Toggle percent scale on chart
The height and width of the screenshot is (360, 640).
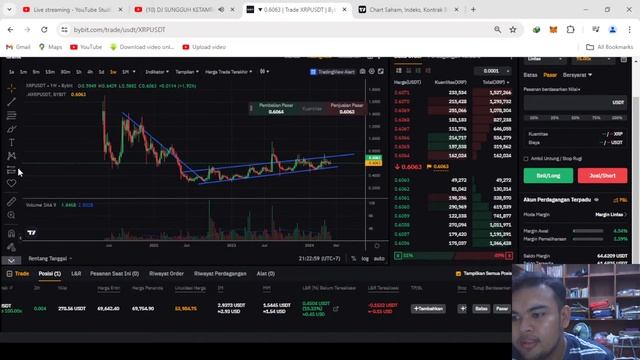(x=353, y=258)
